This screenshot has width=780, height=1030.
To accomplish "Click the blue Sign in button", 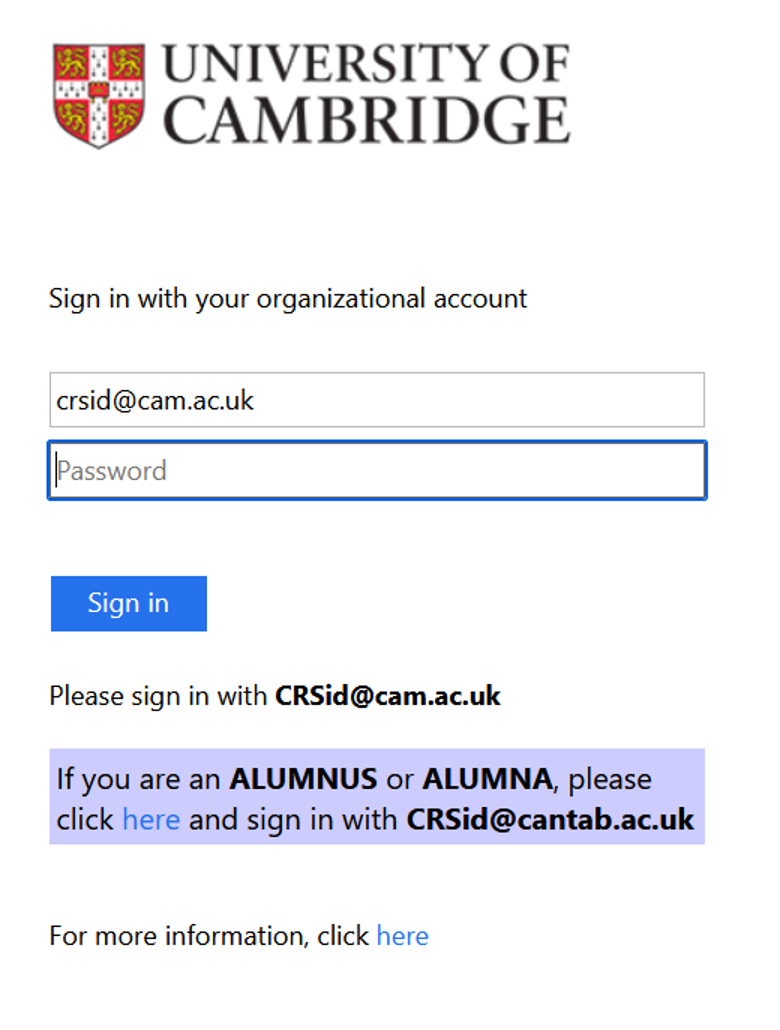I will point(129,604).
